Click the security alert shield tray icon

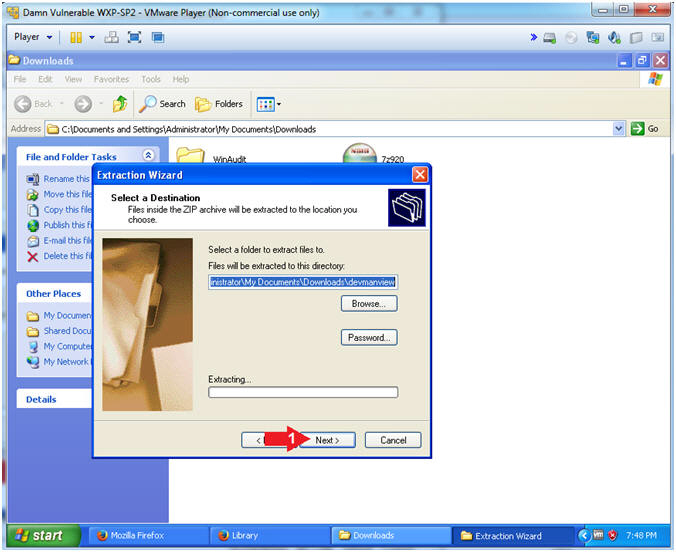point(612,536)
